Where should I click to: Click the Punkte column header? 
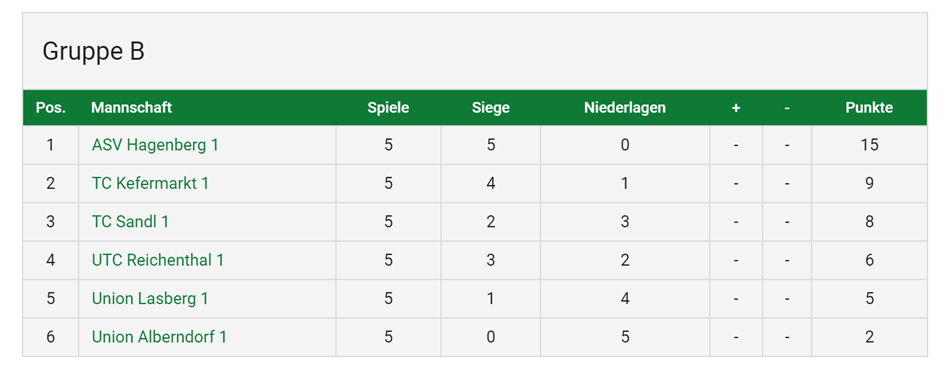pyautogui.click(x=869, y=108)
